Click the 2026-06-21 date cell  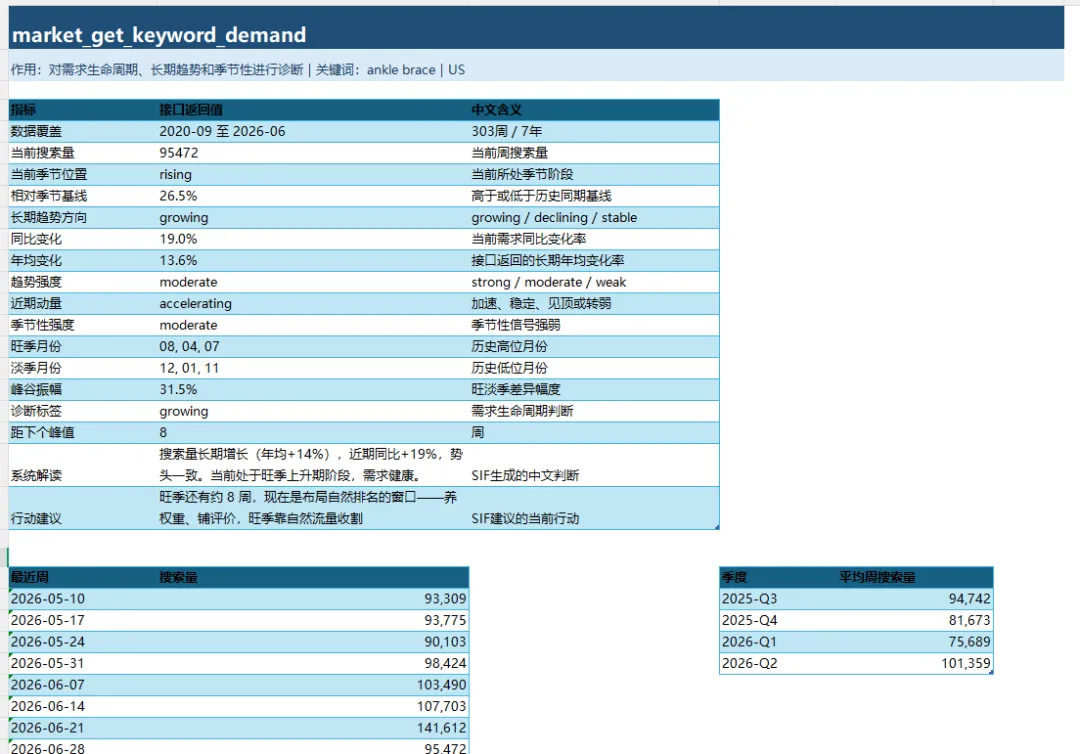[x=83, y=728]
